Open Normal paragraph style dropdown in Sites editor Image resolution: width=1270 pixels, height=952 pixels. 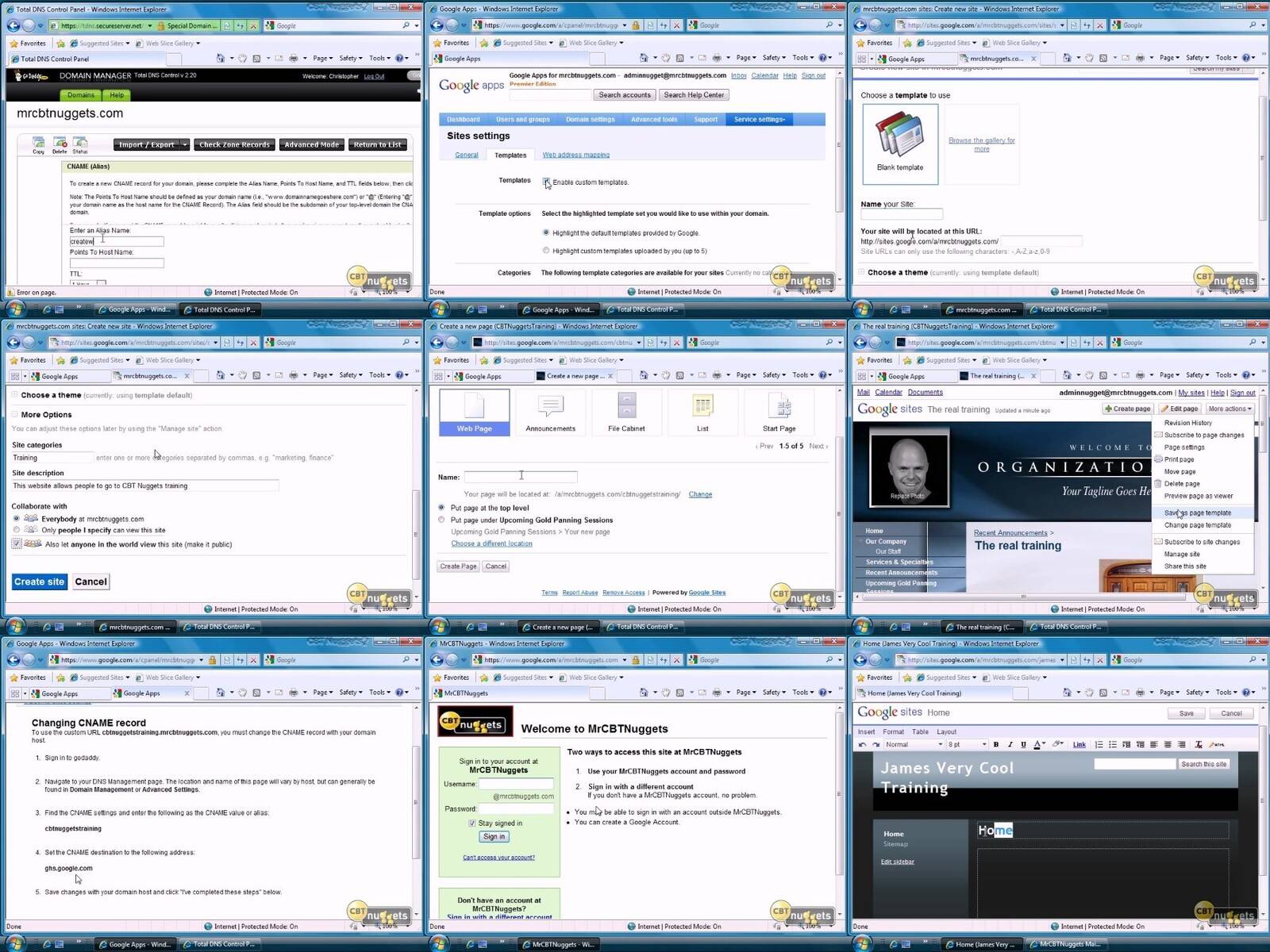click(x=914, y=744)
